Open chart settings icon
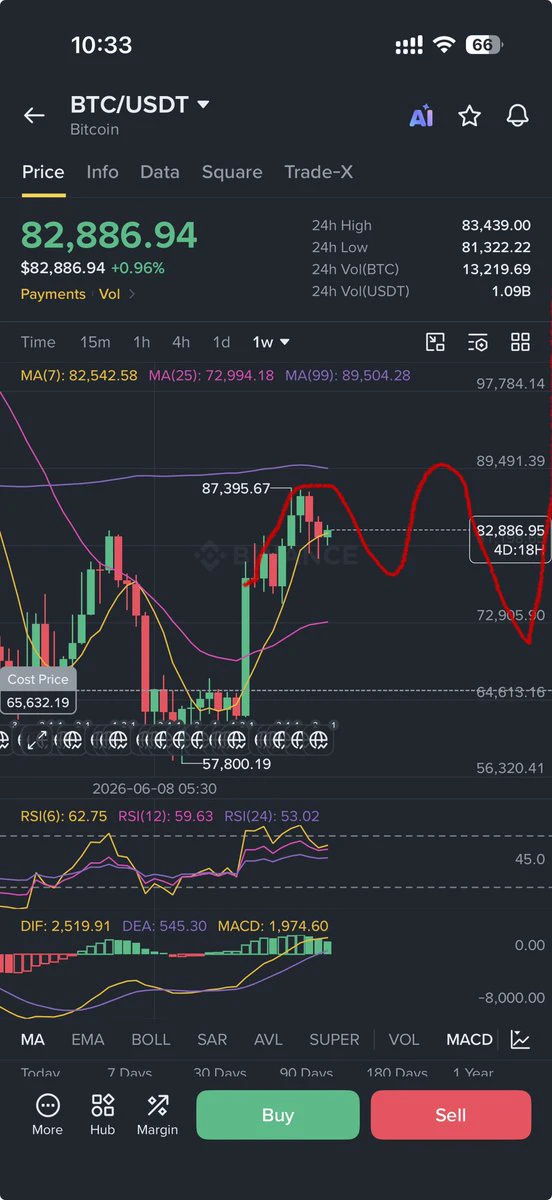 pos(478,342)
